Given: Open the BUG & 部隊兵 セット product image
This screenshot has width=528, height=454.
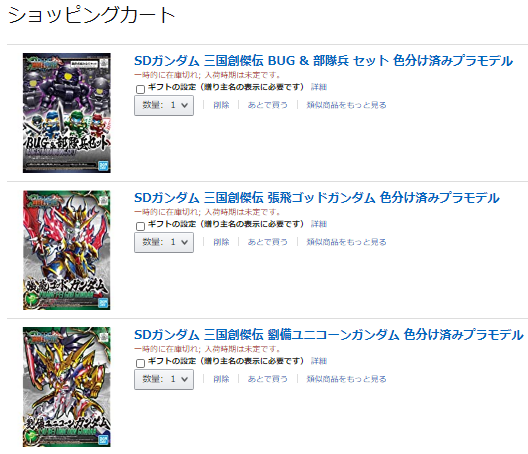Looking at the screenshot, I should click(67, 113).
